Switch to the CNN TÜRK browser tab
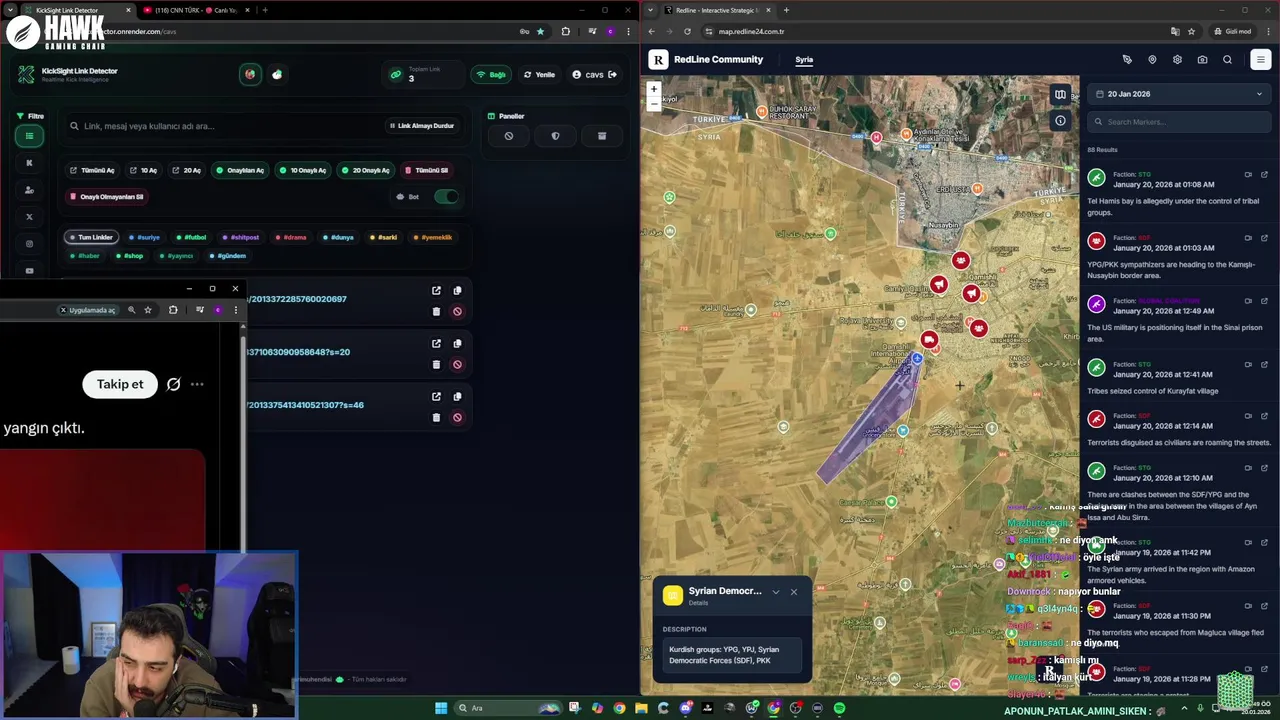 (x=195, y=10)
